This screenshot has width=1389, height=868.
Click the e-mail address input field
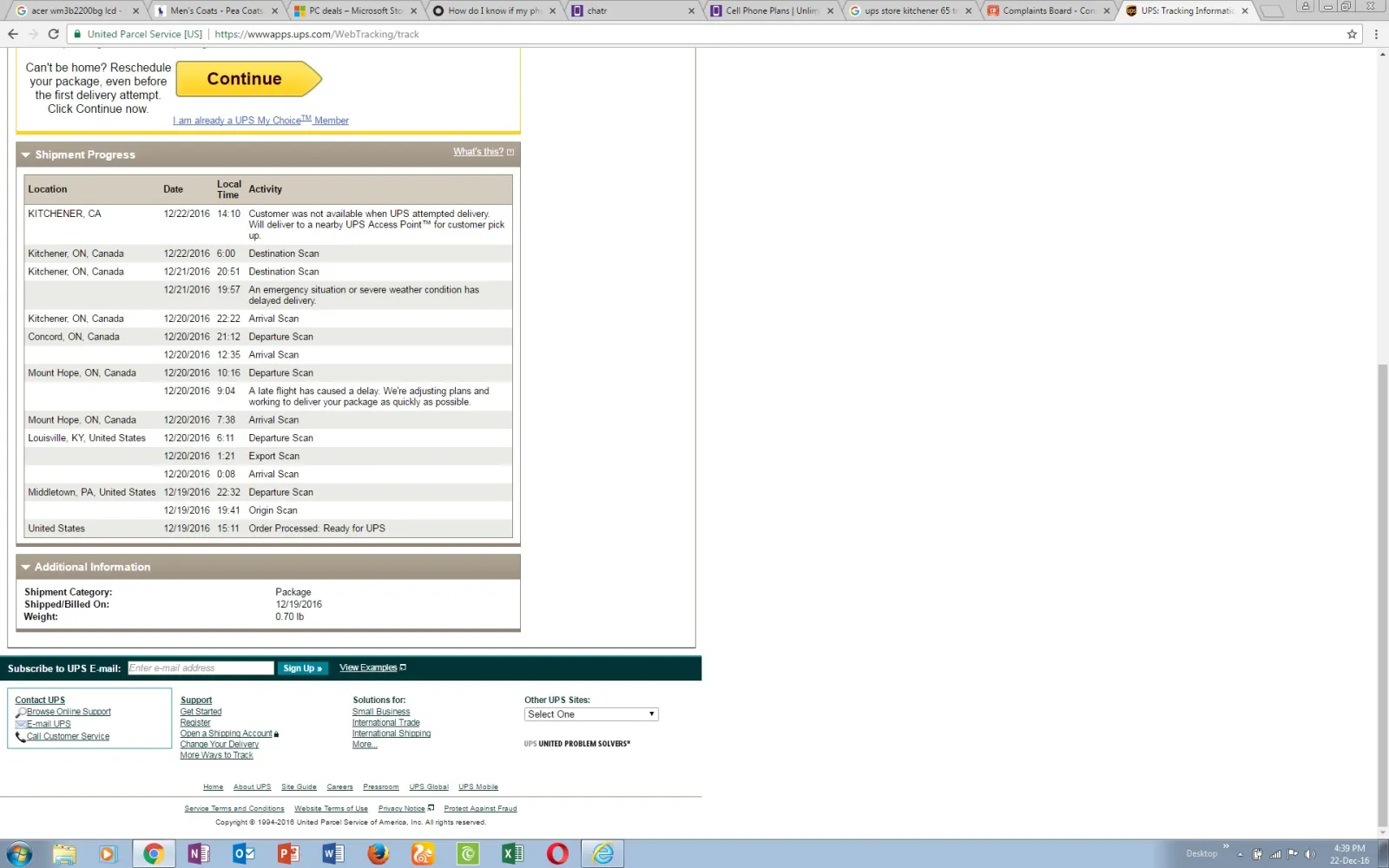click(x=201, y=668)
